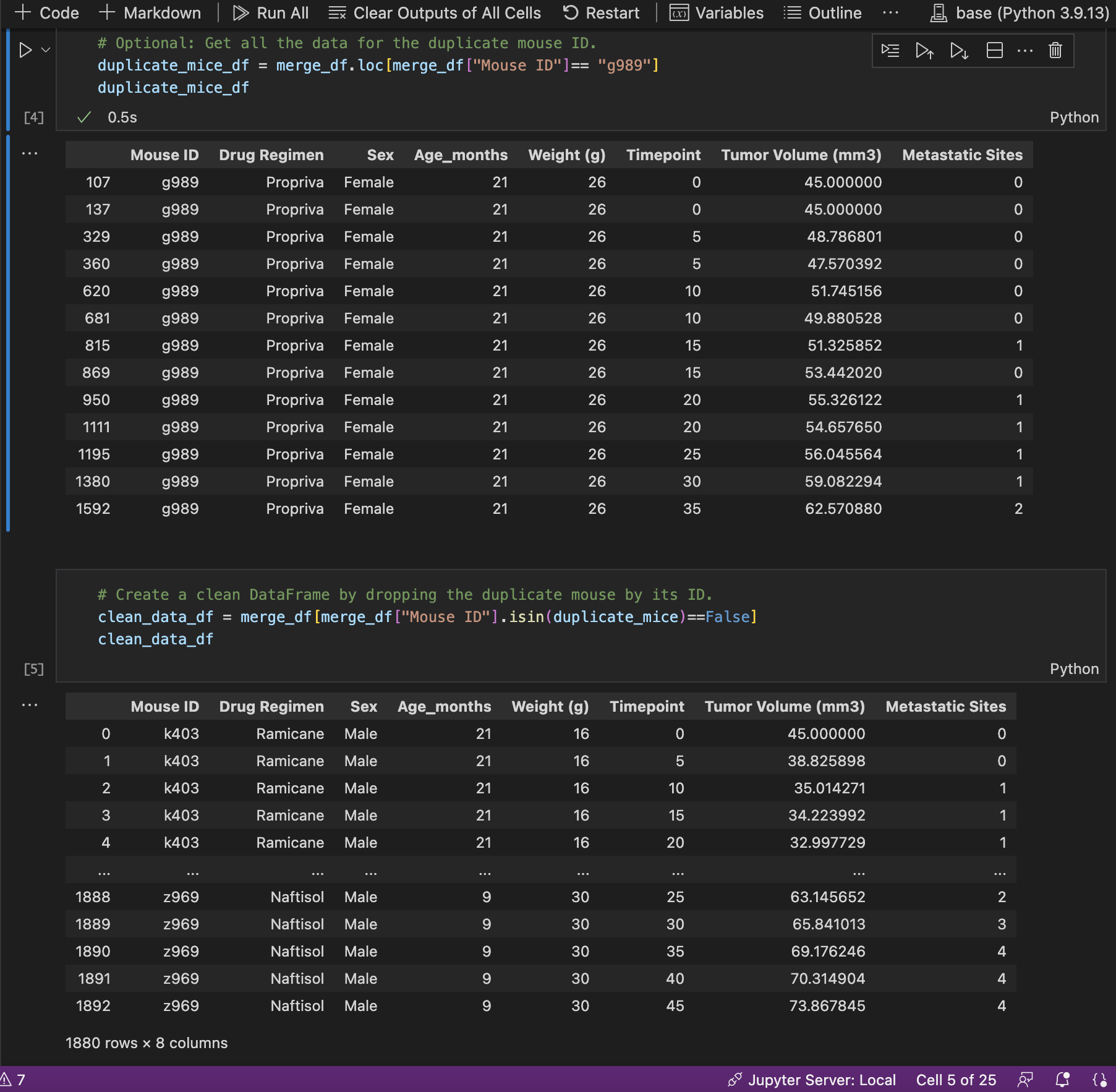Change language mode Python on cell 5
1116x1092 pixels.
point(1074,669)
